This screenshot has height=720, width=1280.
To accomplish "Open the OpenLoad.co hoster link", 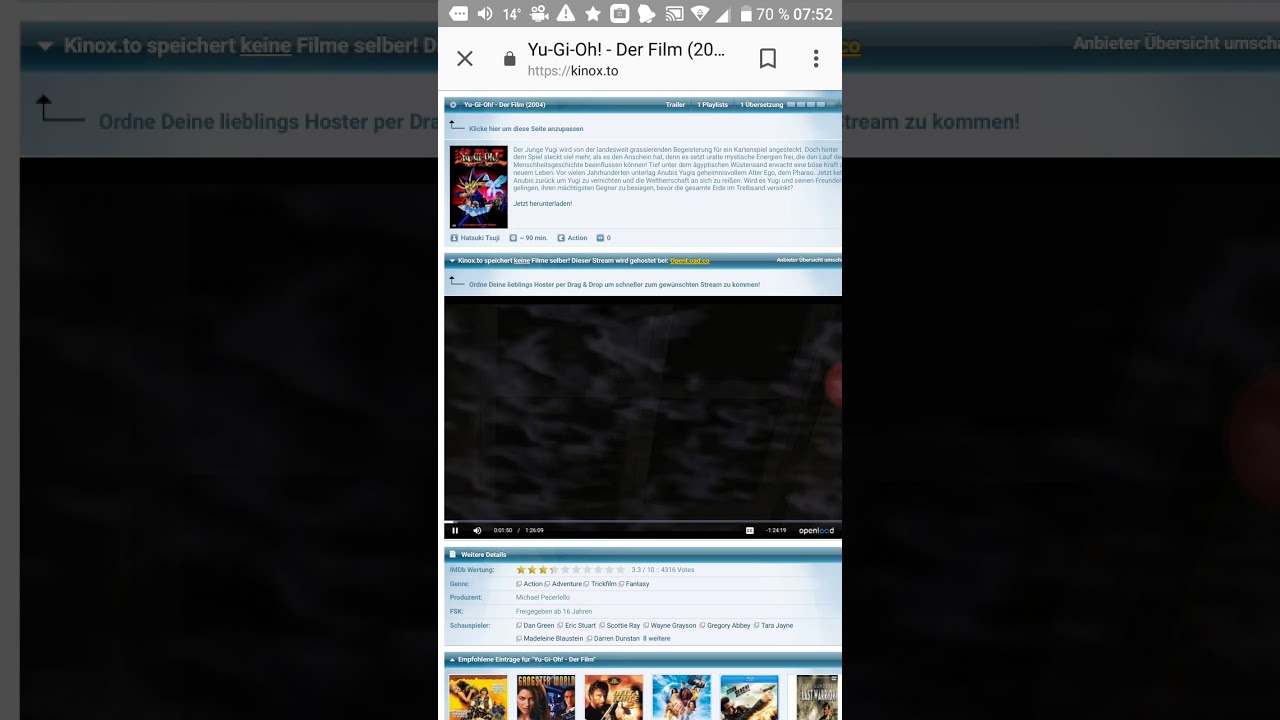I will [690, 261].
